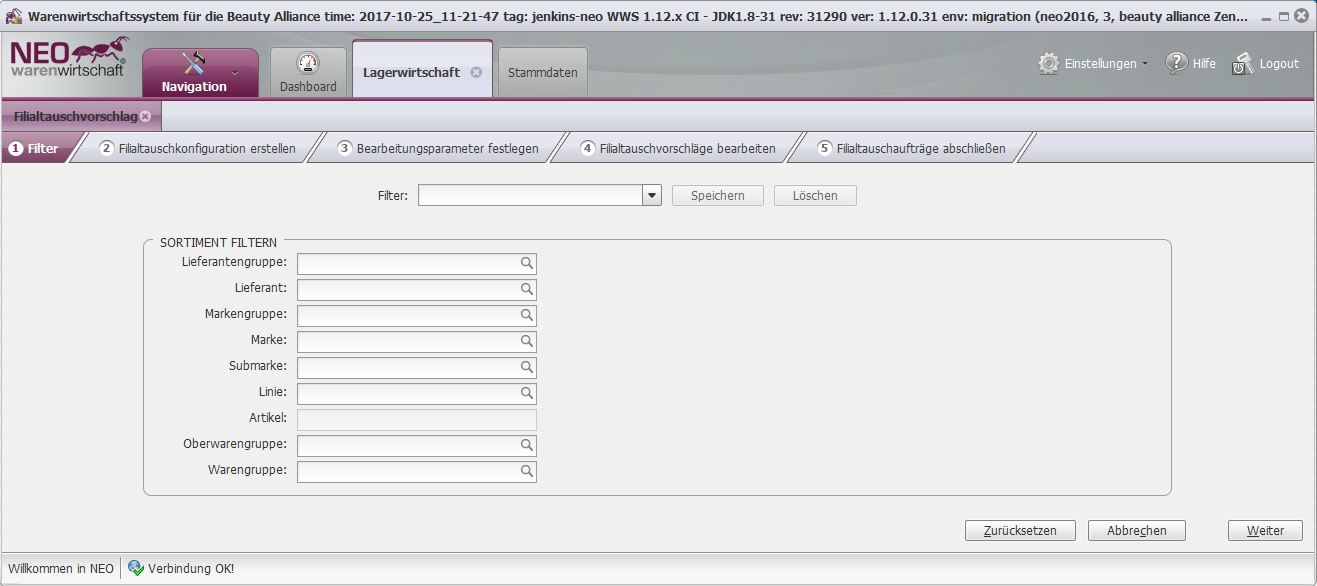Go to step 1 Filter
This screenshot has height=586, width=1317.
(x=34, y=148)
